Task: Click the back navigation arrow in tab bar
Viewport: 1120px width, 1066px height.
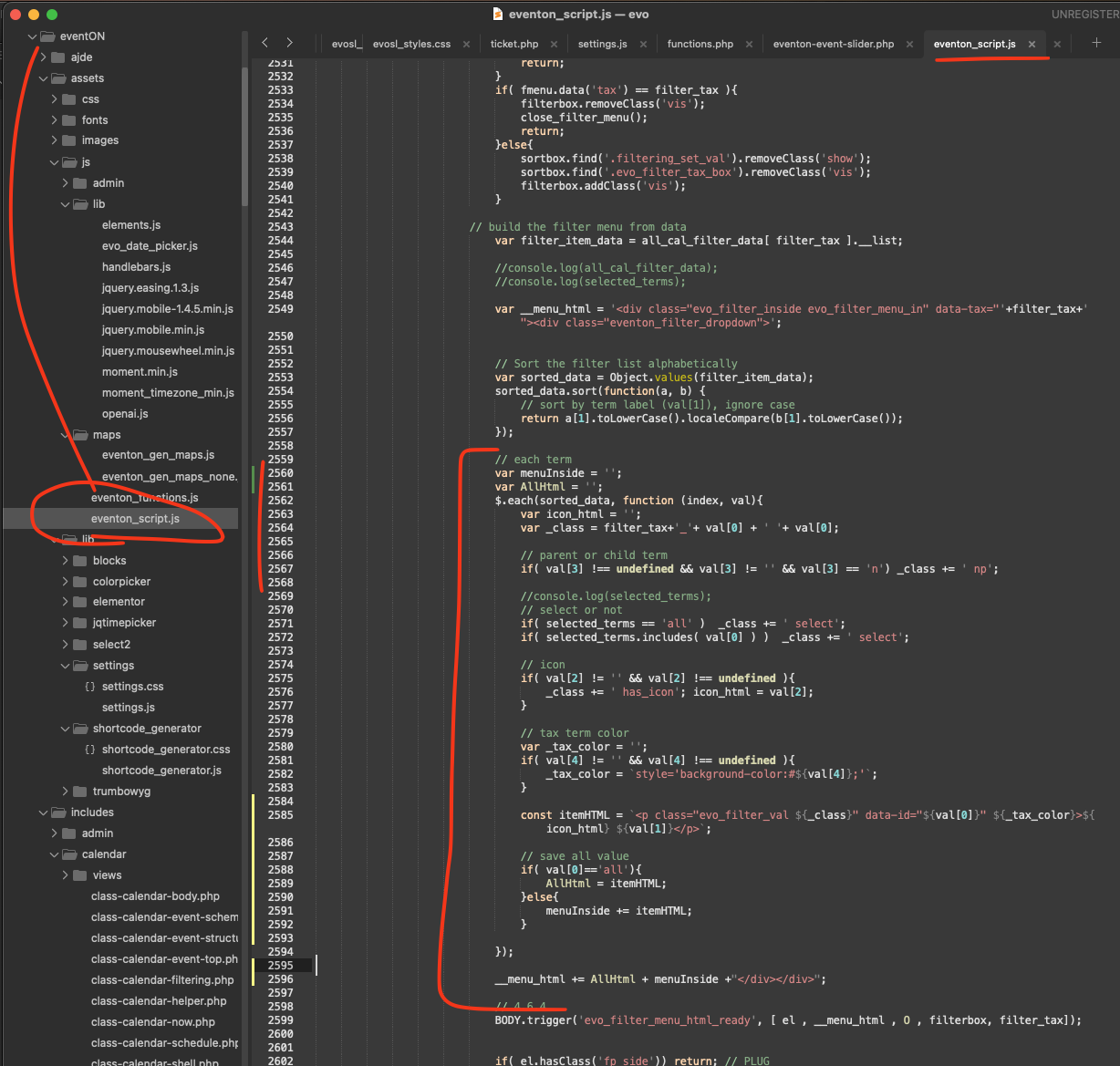Action: coord(265,43)
